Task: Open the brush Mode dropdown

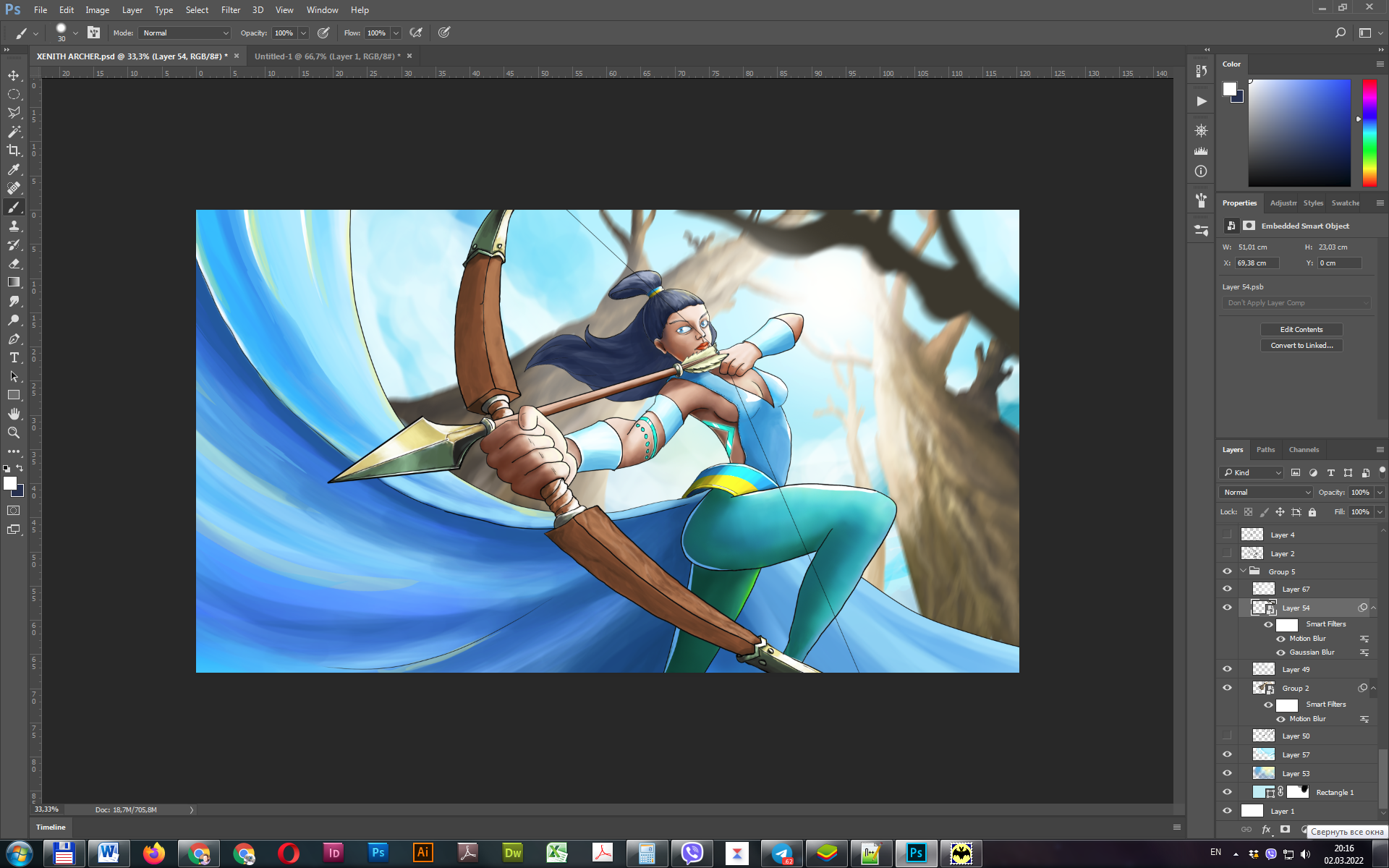Action: tap(185, 33)
